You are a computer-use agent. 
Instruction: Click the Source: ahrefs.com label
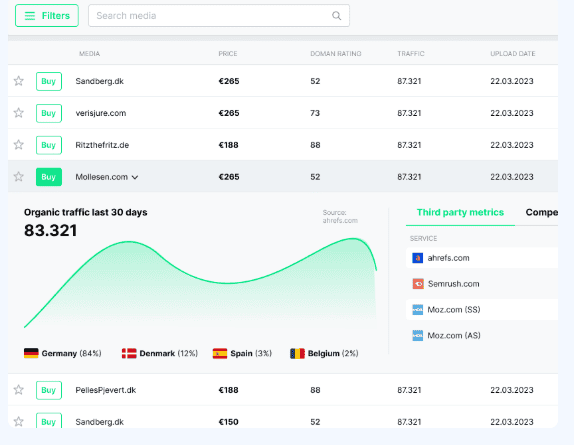[x=340, y=217]
